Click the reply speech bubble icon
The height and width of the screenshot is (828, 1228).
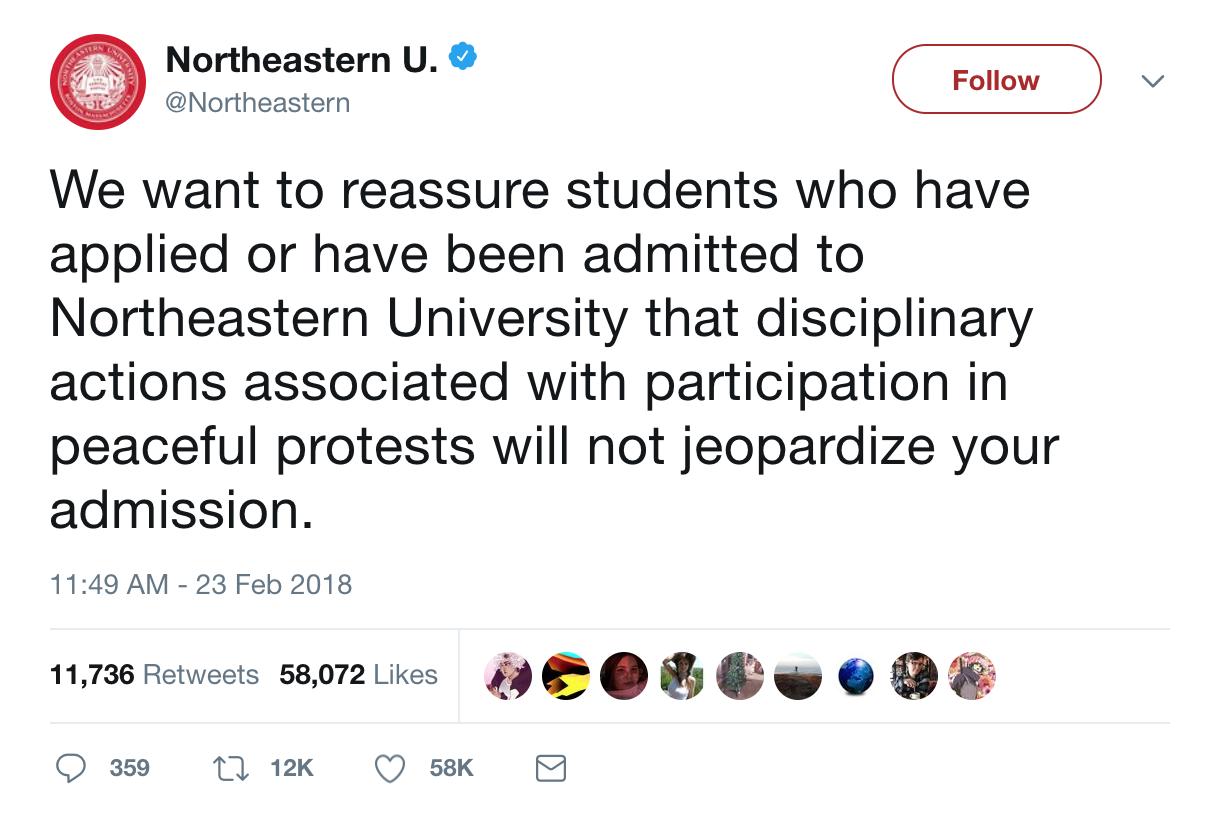click(x=70, y=768)
